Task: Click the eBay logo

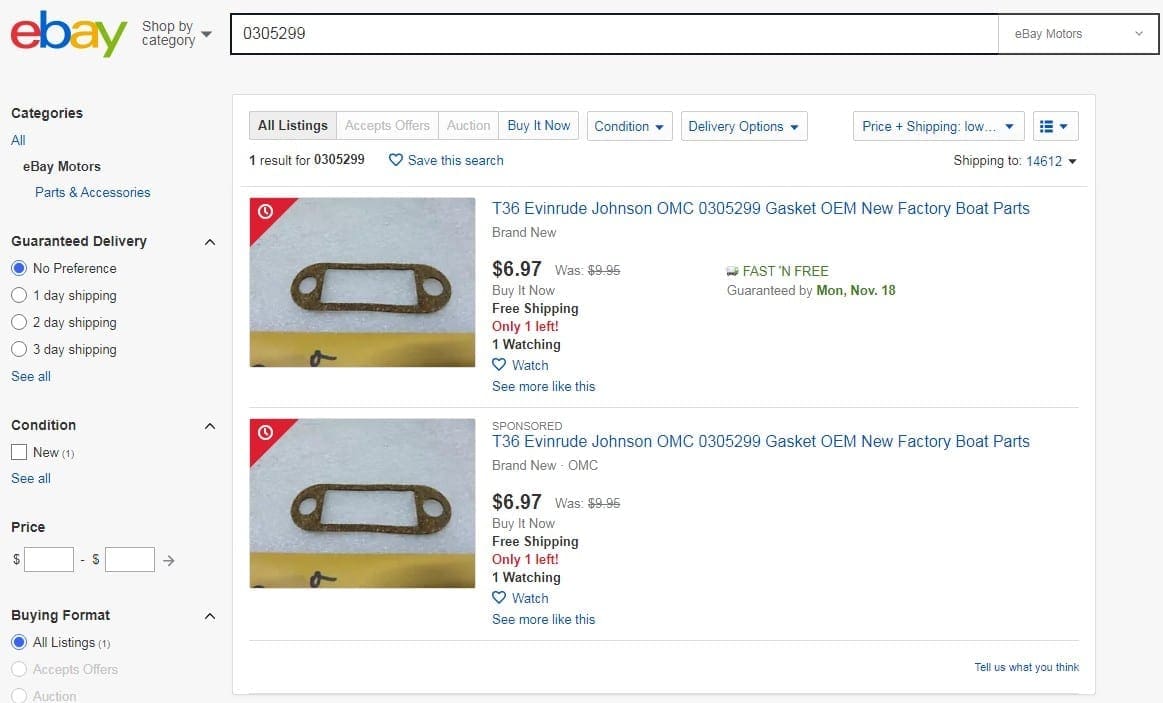Action: tap(68, 34)
